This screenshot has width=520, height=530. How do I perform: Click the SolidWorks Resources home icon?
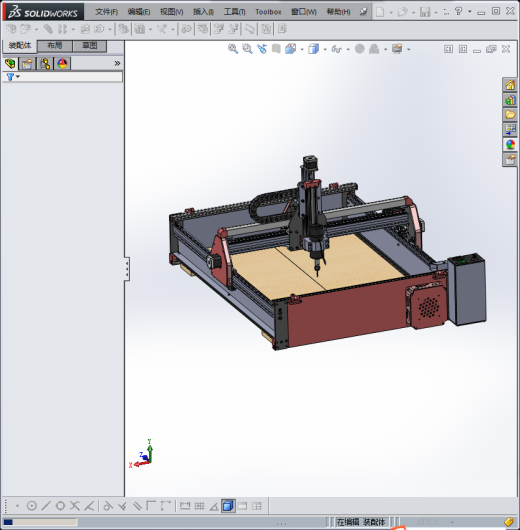[510, 85]
